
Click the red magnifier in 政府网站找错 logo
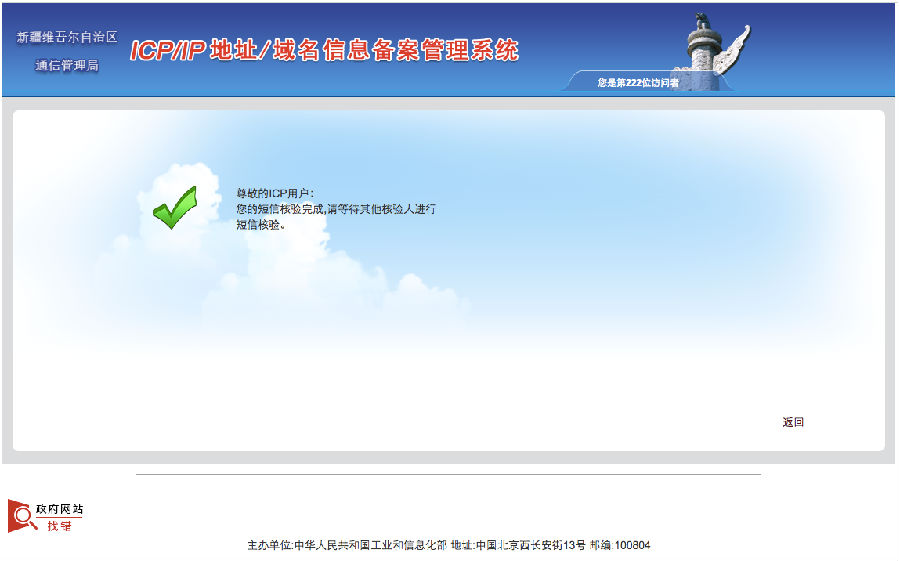click(20, 516)
